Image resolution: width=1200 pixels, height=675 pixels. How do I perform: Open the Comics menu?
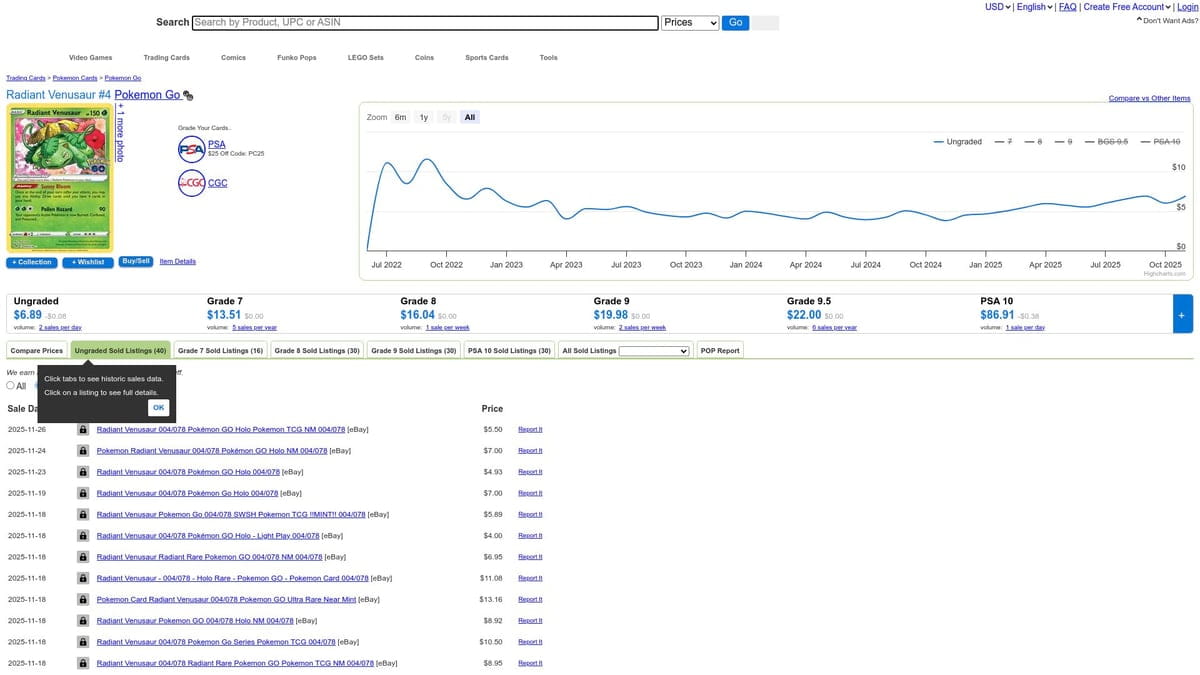233,58
